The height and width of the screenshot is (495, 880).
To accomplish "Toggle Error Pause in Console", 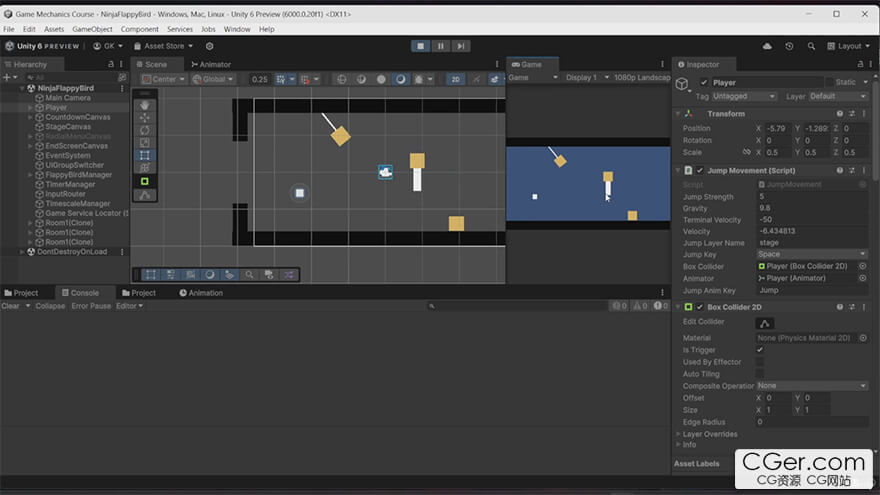I will (x=91, y=306).
